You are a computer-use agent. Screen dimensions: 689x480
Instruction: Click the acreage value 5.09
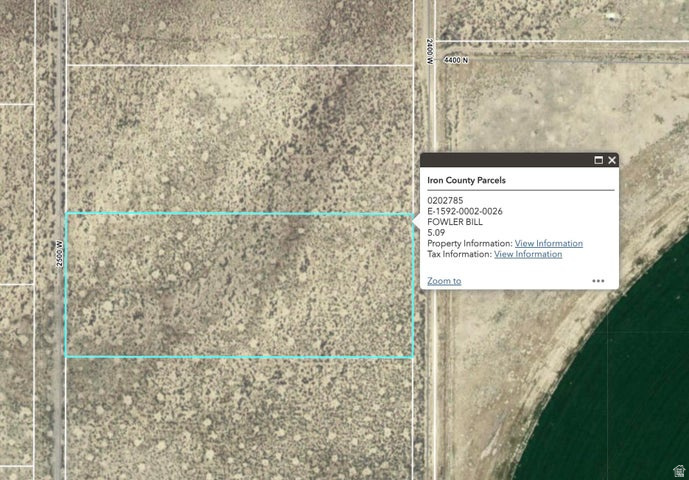click(436, 232)
